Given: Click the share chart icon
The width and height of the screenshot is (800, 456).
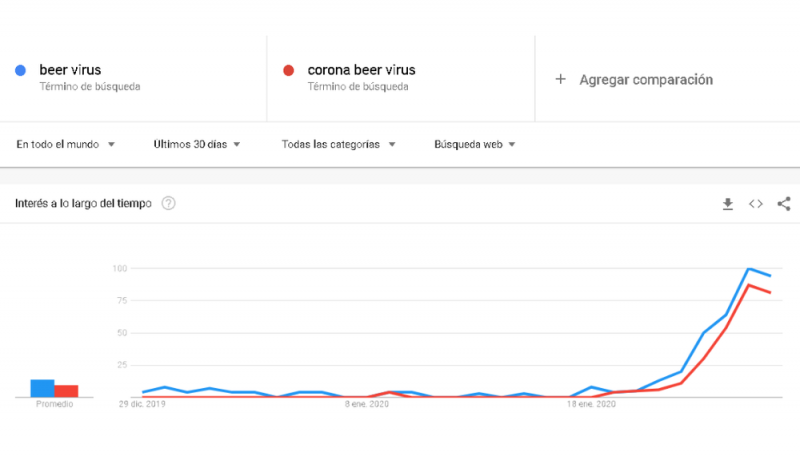Looking at the screenshot, I should pos(784,204).
